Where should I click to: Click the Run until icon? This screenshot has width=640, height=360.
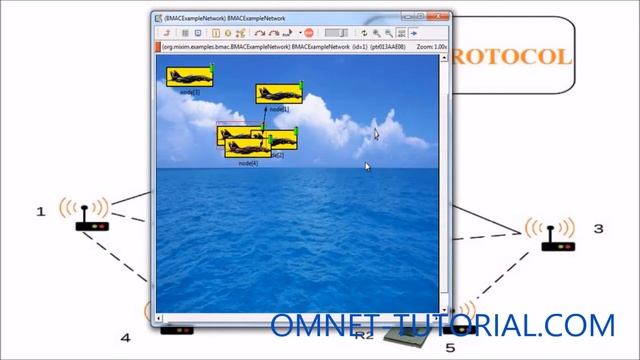pyautogui.click(x=288, y=33)
